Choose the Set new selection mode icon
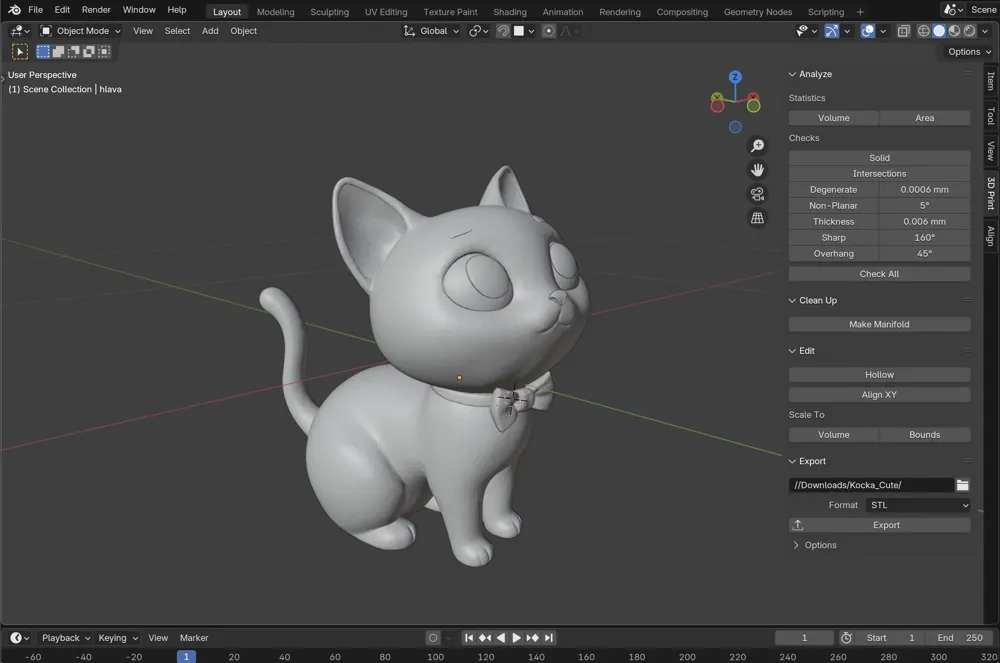The width and height of the screenshot is (1000, 663). [x=43, y=52]
